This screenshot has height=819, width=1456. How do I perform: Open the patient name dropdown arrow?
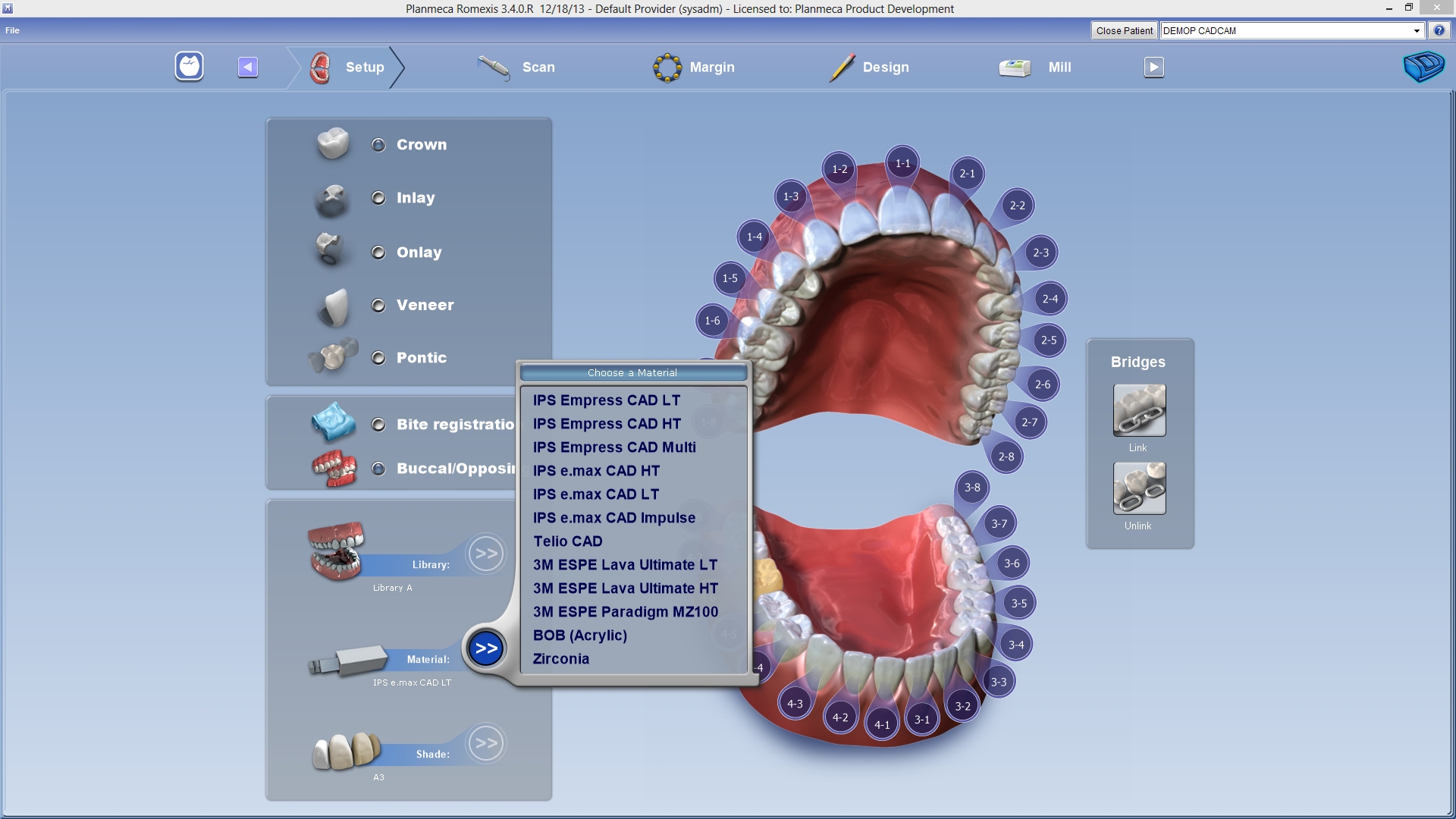point(1417,31)
